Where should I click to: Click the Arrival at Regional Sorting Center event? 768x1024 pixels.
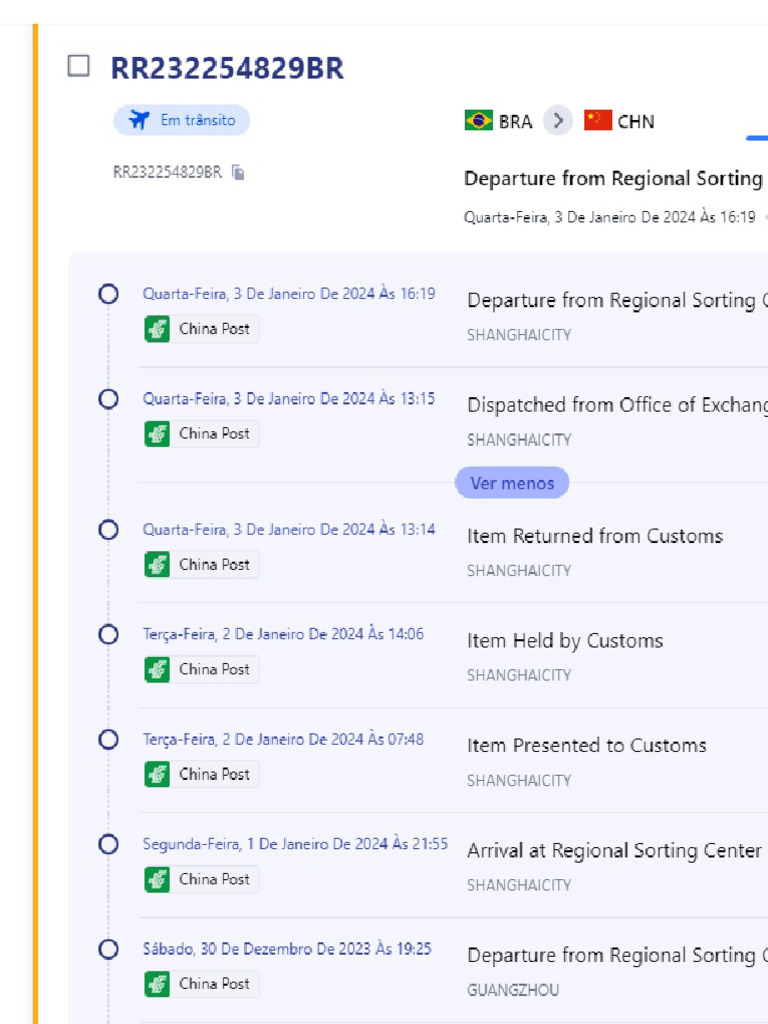[614, 851]
